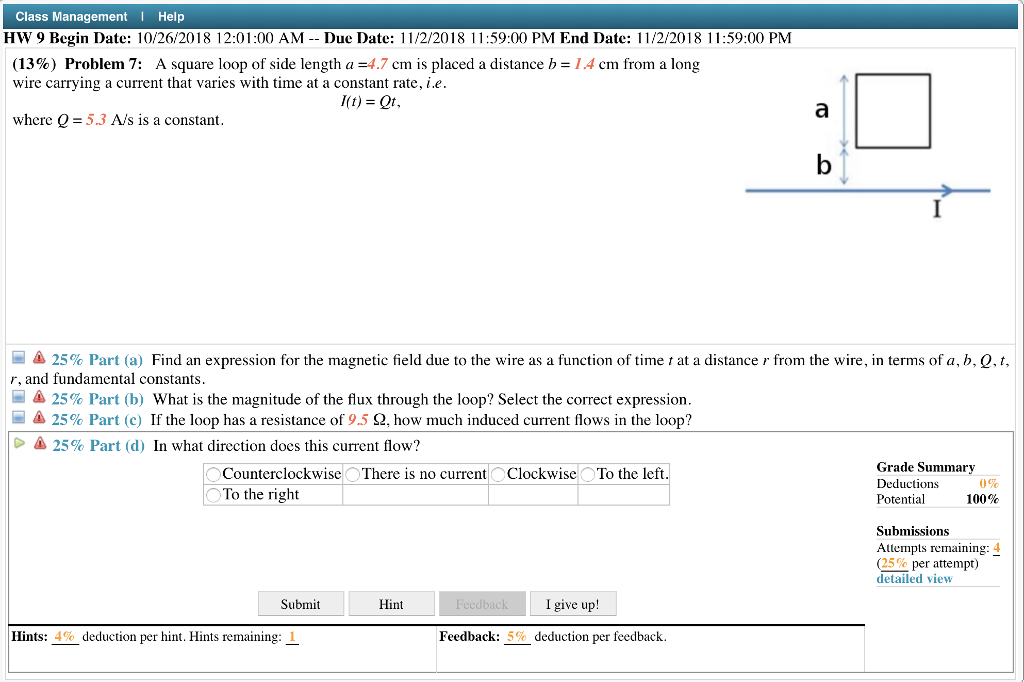The width and height of the screenshot is (1024, 682).
Task: Click the blue panel icon before Part (b)
Action: coord(18,397)
